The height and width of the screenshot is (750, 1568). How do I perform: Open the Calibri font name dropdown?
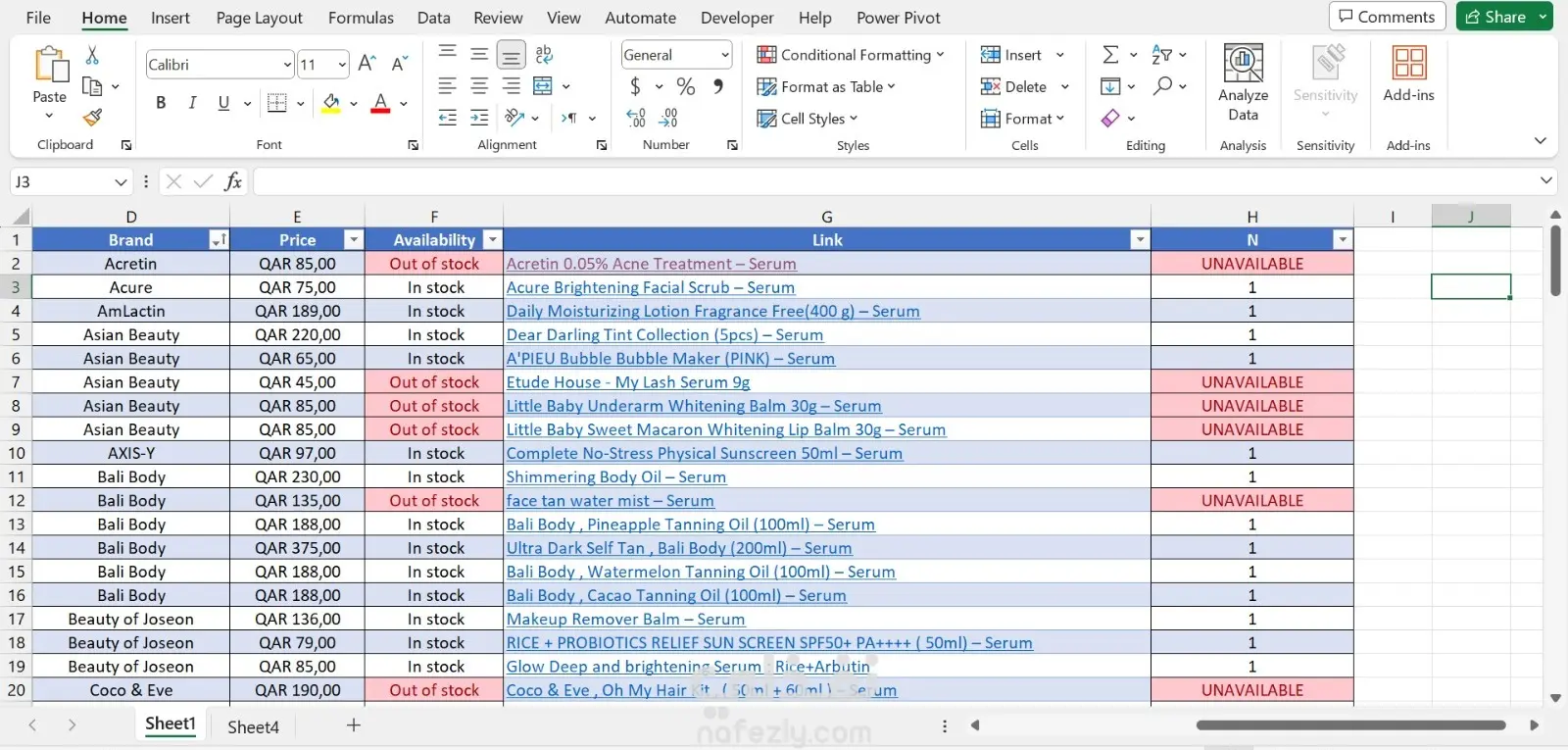tap(287, 65)
